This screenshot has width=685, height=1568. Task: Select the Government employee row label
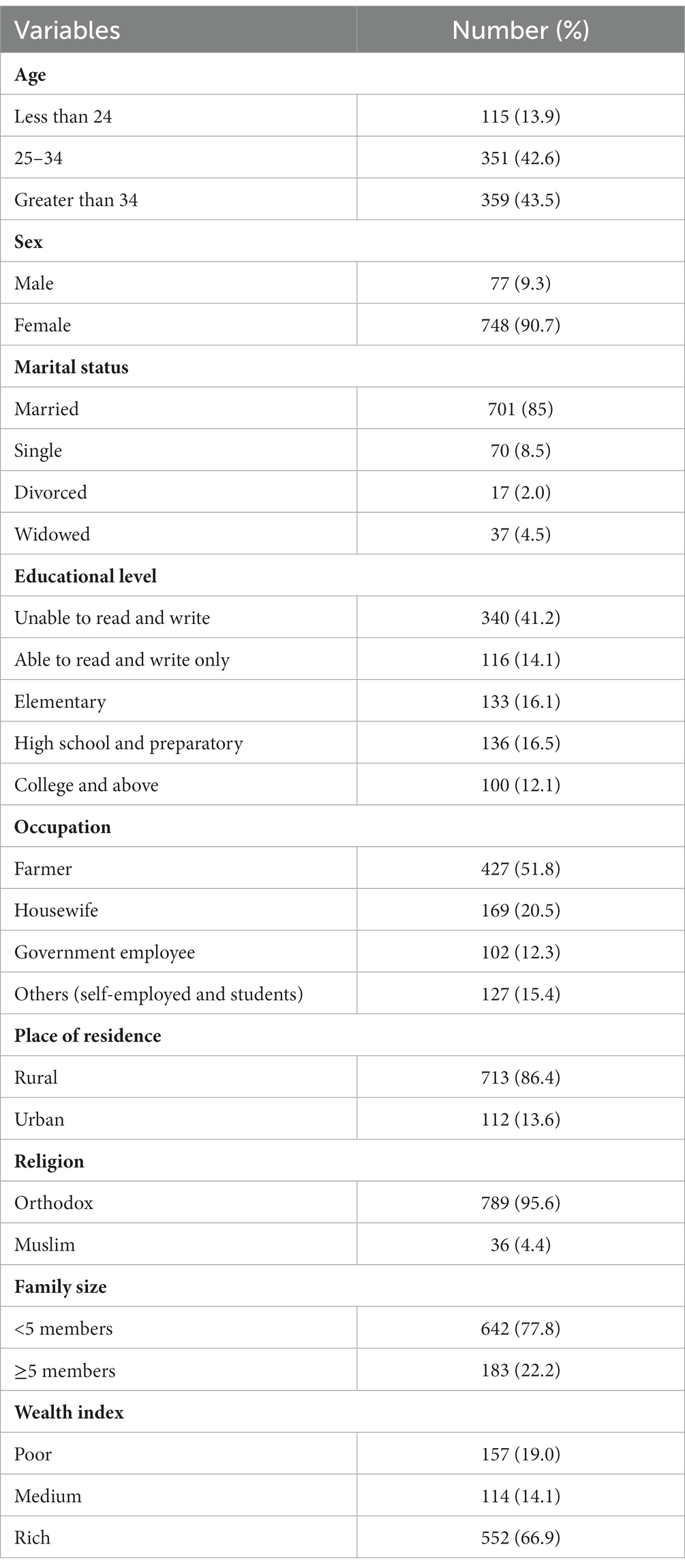[x=104, y=952]
